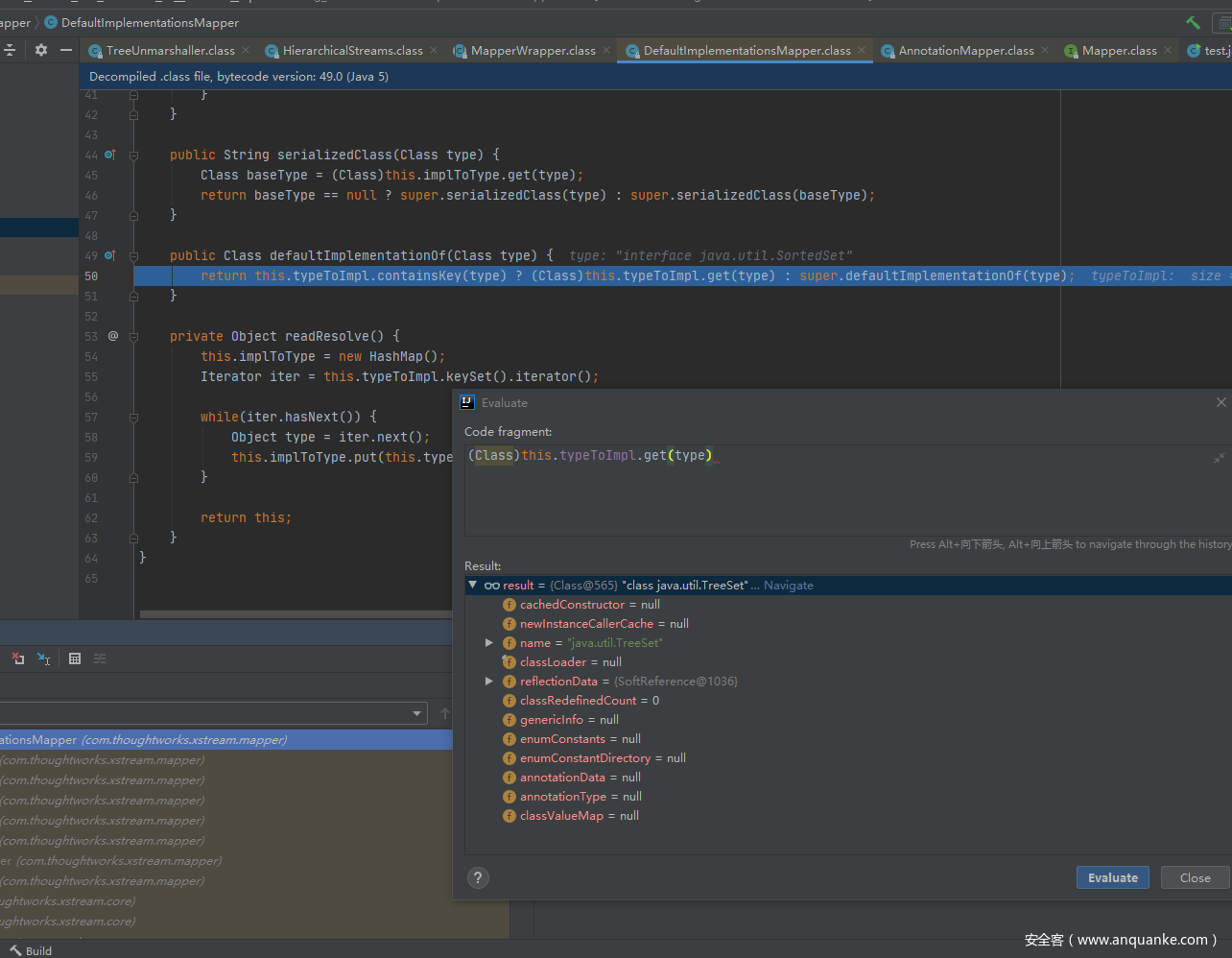Viewport: 1232px width, 958px height.
Task: Open project panel settings gear
Action: tap(40, 50)
